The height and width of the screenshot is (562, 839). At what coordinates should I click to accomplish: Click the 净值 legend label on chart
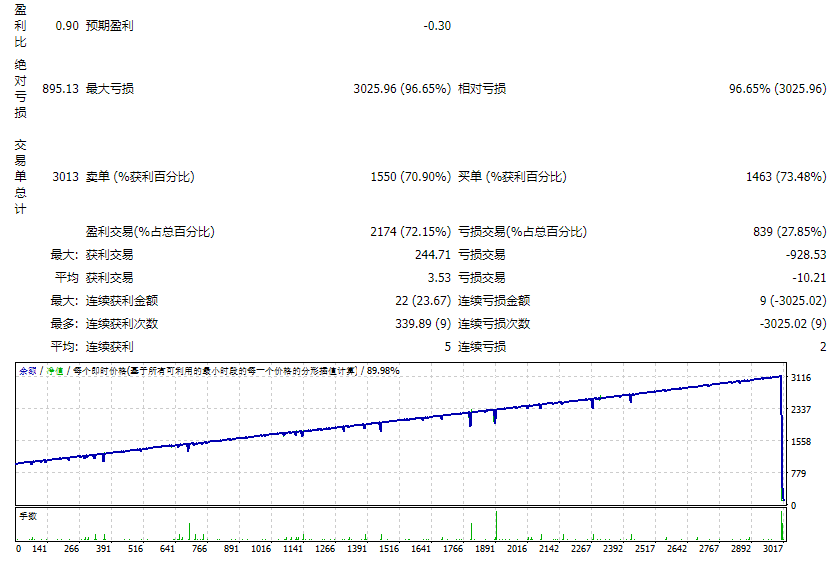click(x=47, y=370)
